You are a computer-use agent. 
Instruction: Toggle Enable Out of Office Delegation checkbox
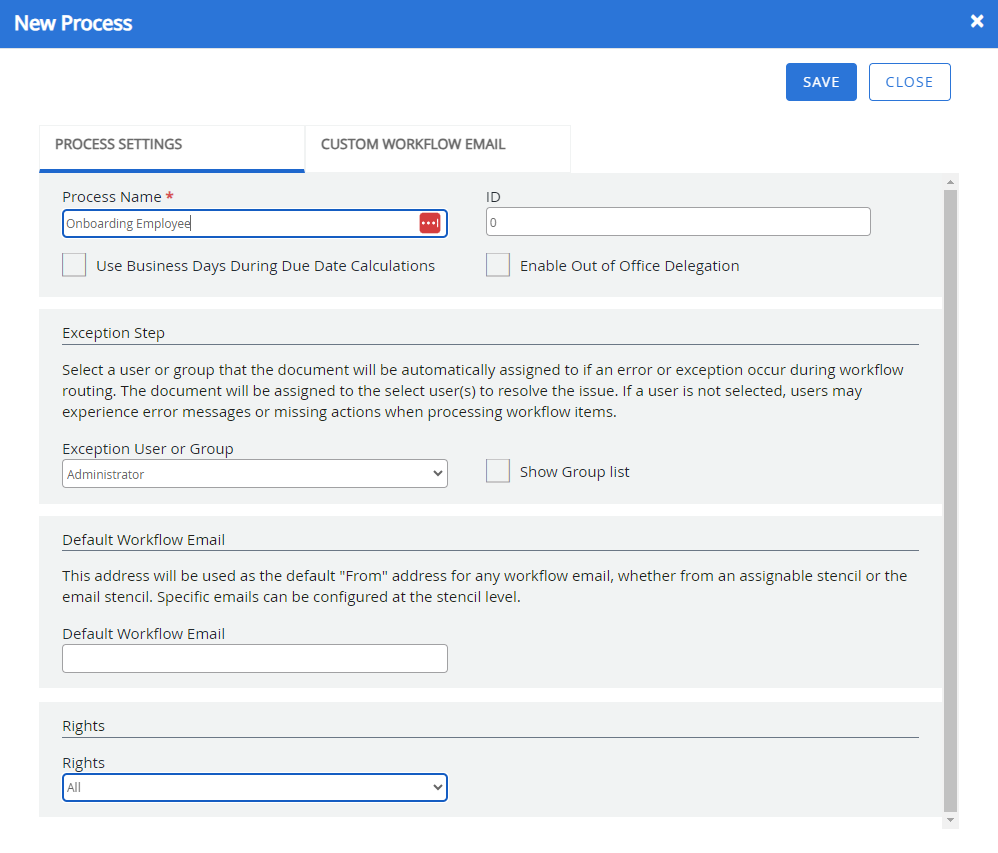[498, 266]
